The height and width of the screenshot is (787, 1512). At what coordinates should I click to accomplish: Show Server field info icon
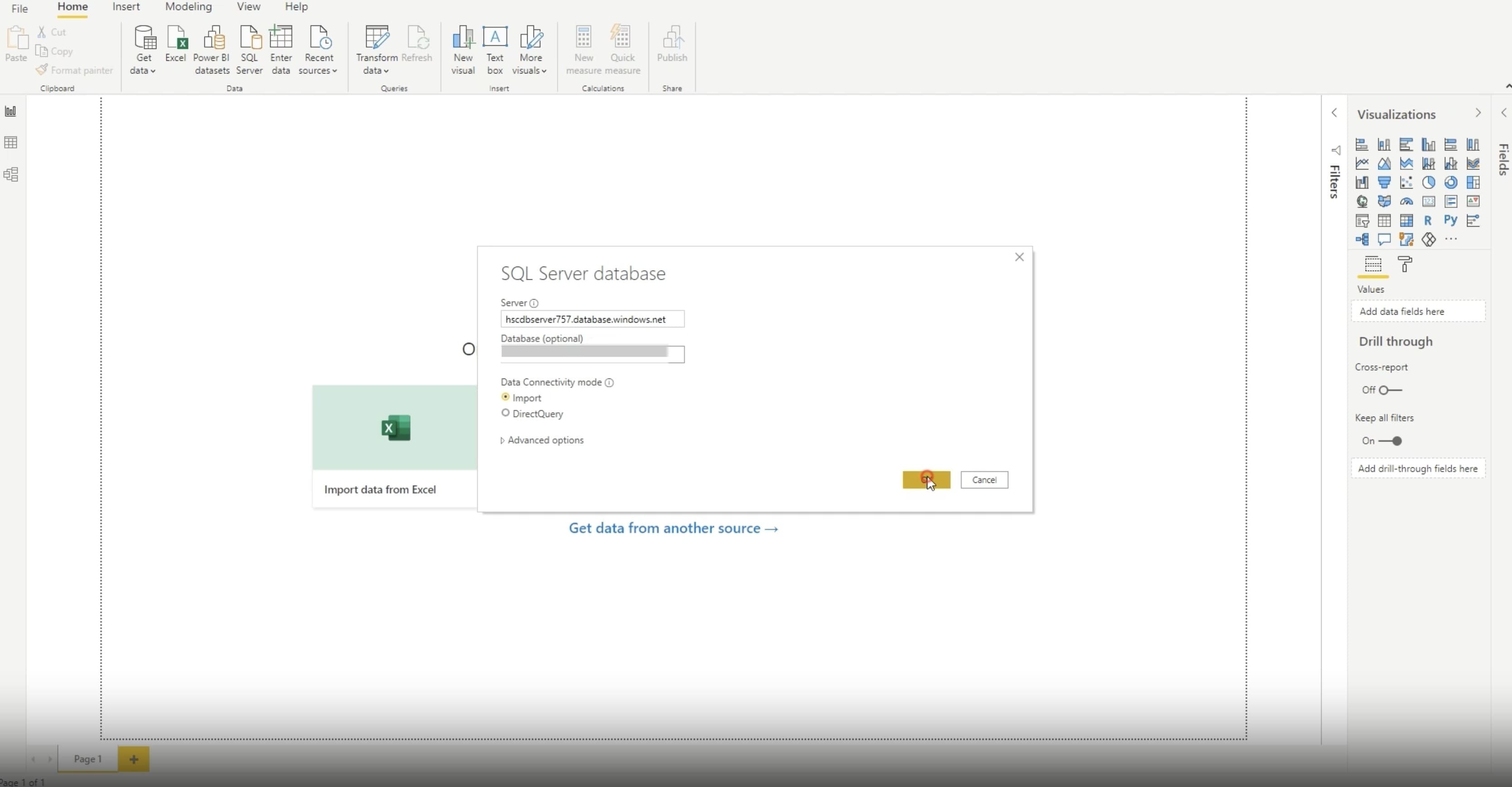pyautogui.click(x=533, y=303)
